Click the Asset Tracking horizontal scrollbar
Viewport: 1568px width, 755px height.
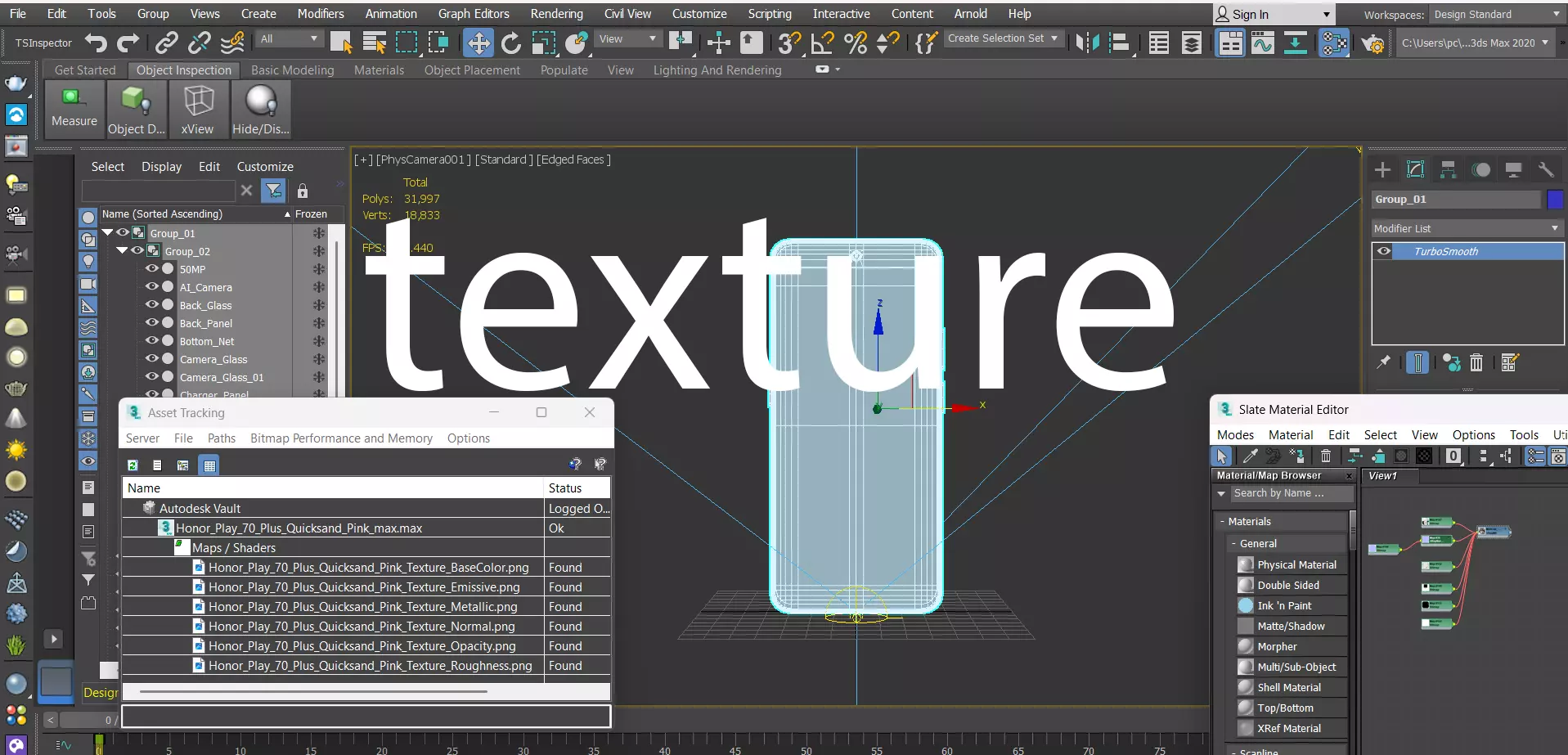click(x=313, y=691)
